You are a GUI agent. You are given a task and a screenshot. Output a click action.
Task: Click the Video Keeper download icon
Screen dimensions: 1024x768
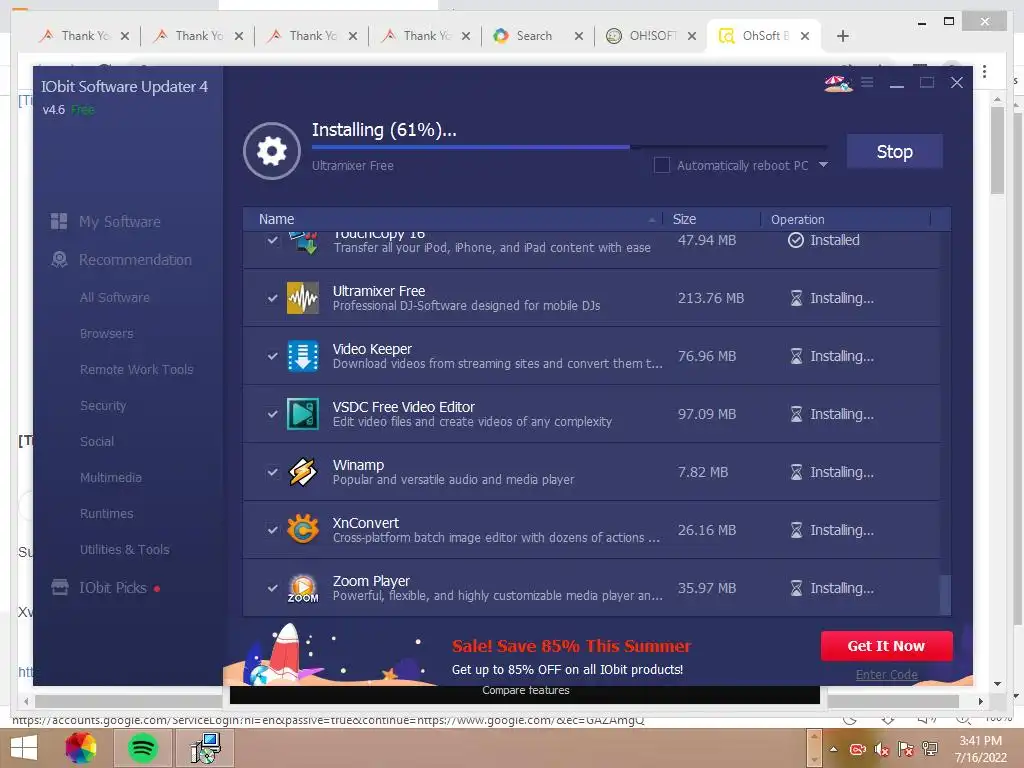303,356
